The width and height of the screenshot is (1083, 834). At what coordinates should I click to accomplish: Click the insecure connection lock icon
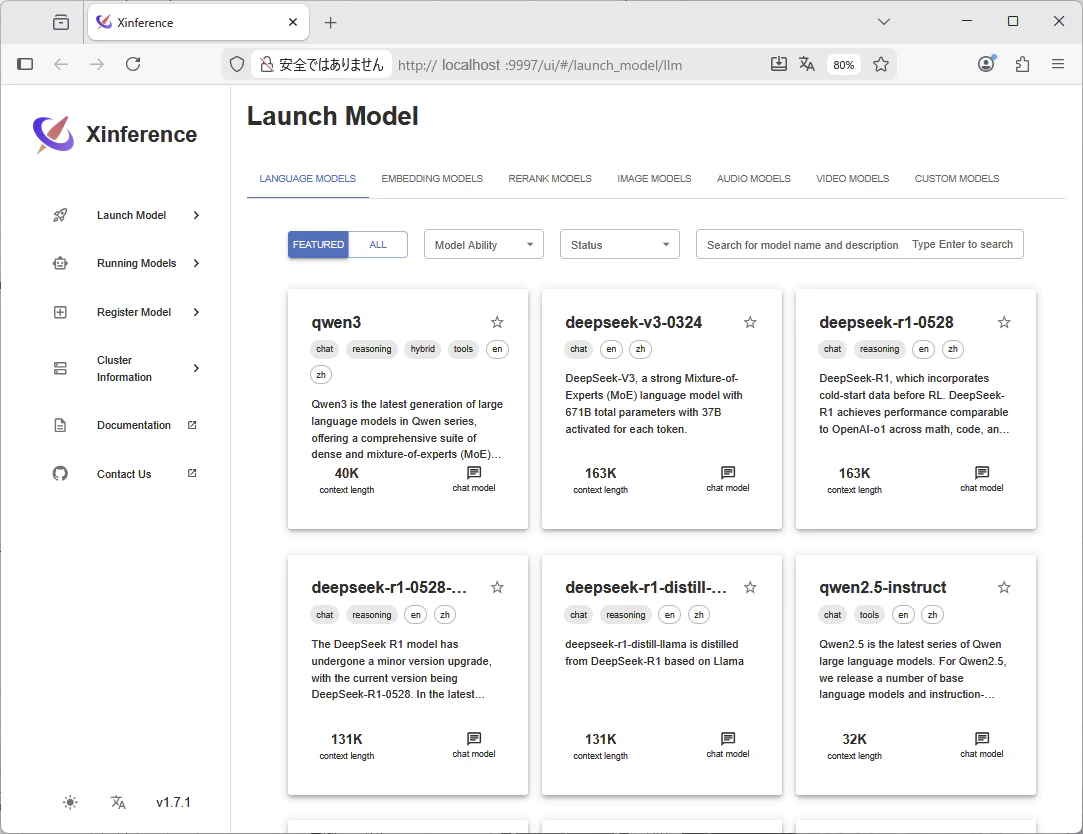(x=267, y=65)
